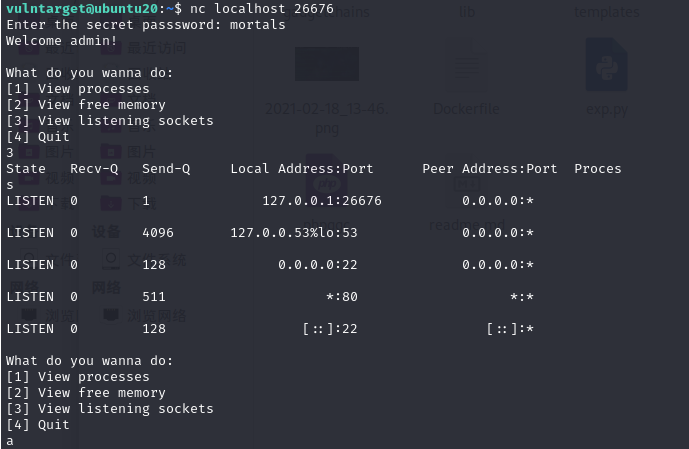Click the Send-Q column header

click(x=166, y=169)
